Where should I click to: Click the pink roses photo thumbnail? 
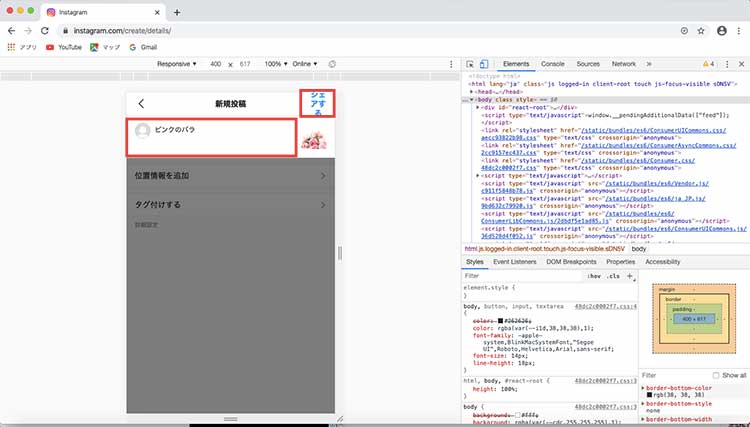click(x=314, y=140)
